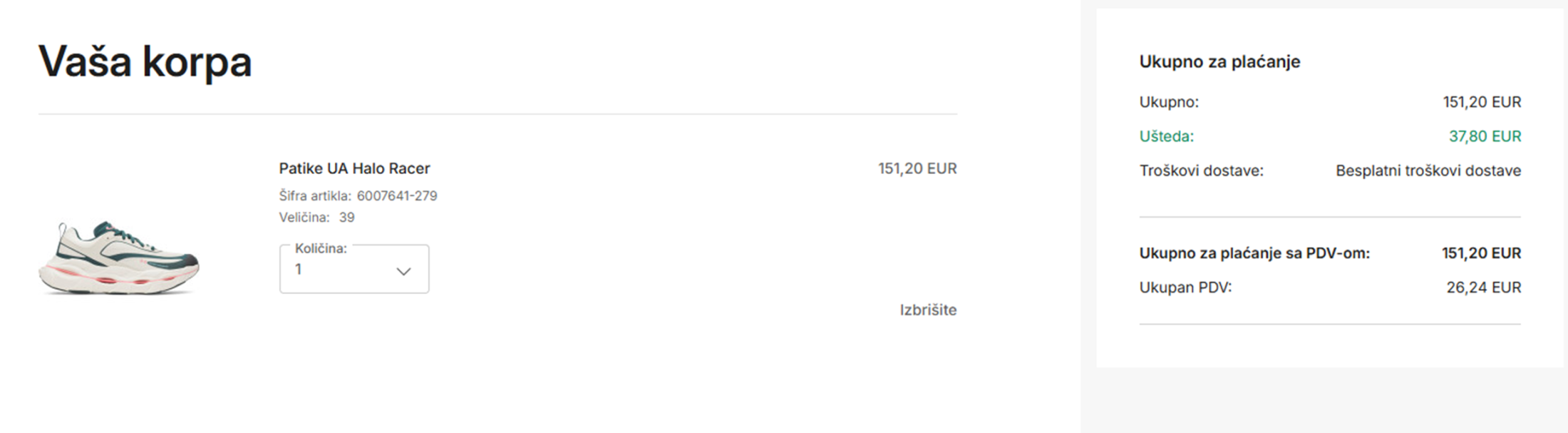Image resolution: width=1568 pixels, height=433 pixels.
Task: Click the Ukupno: subtotal label
Action: pyautogui.click(x=1168, y=102)
